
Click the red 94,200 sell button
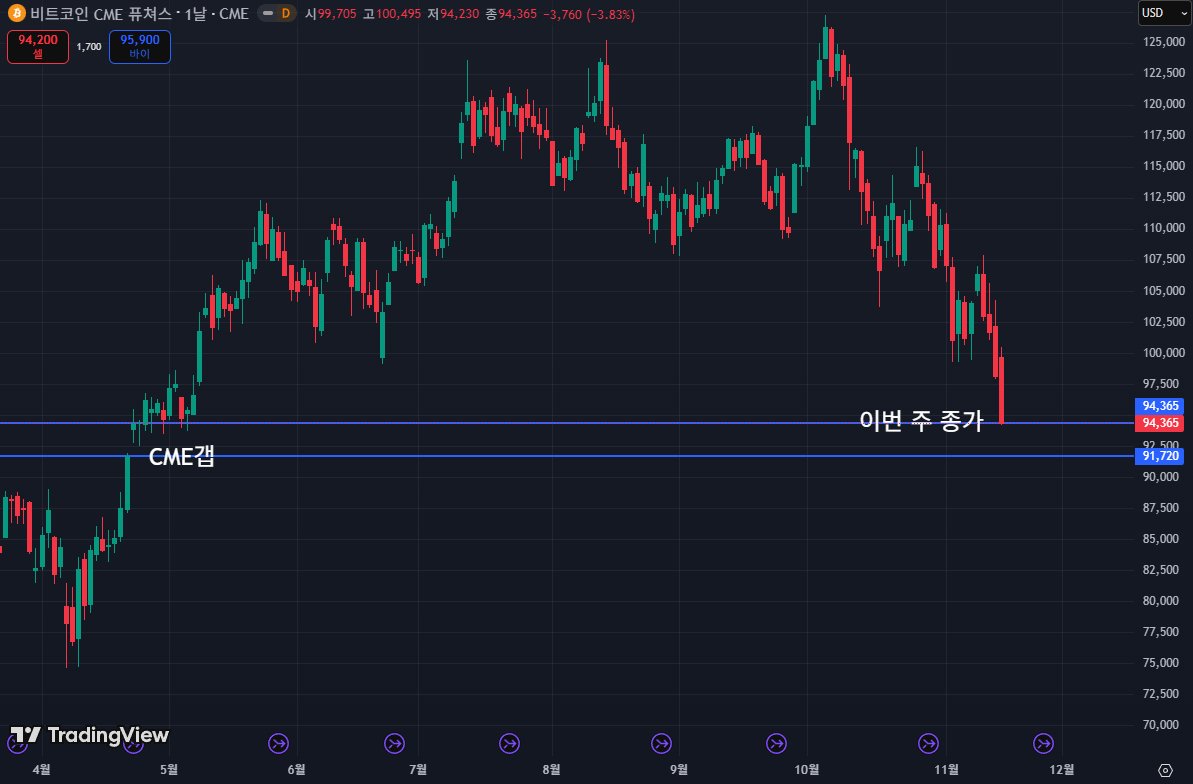pyautogui.click(x=38, y=46)
